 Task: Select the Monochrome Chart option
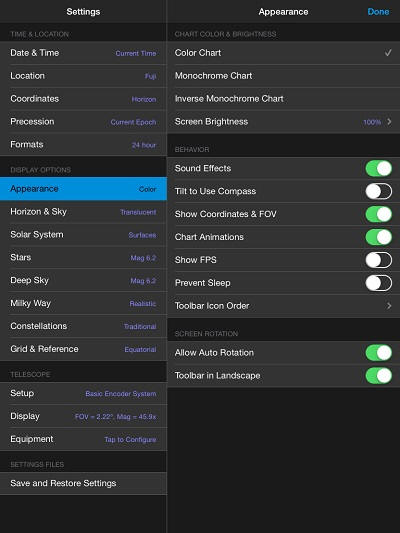(283, 76)
